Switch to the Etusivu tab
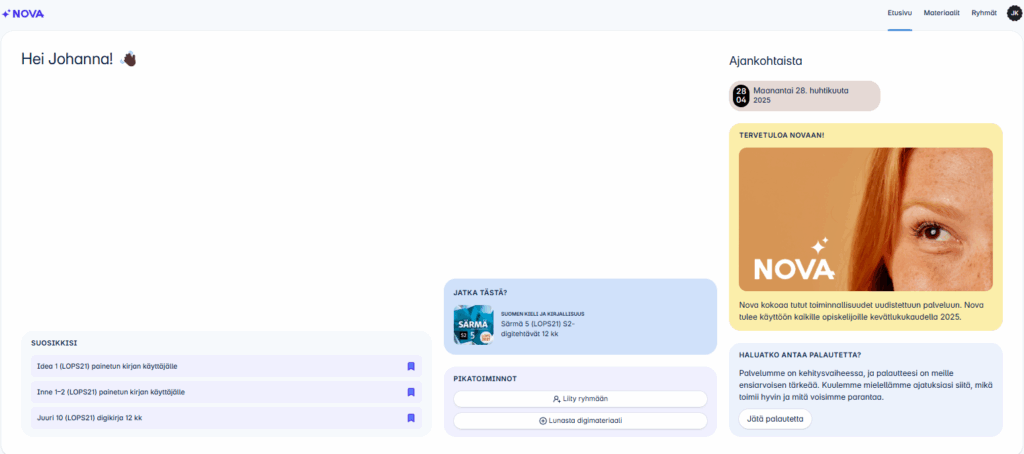Image resolution: width=1024 pixels, height=454 pixels. coord(899,13)
